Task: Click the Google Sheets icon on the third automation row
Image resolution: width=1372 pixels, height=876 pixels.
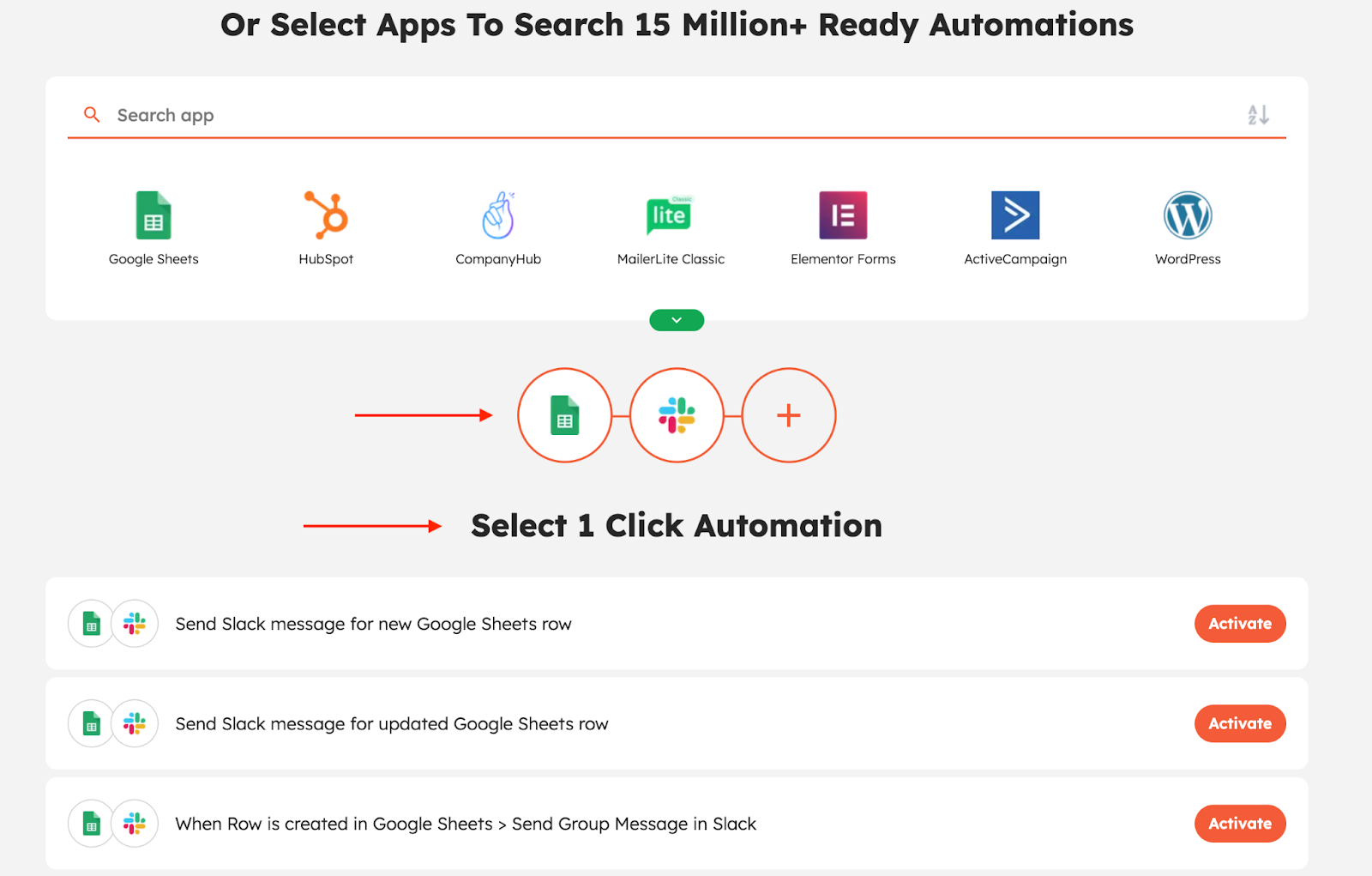Action: (90, 823)
